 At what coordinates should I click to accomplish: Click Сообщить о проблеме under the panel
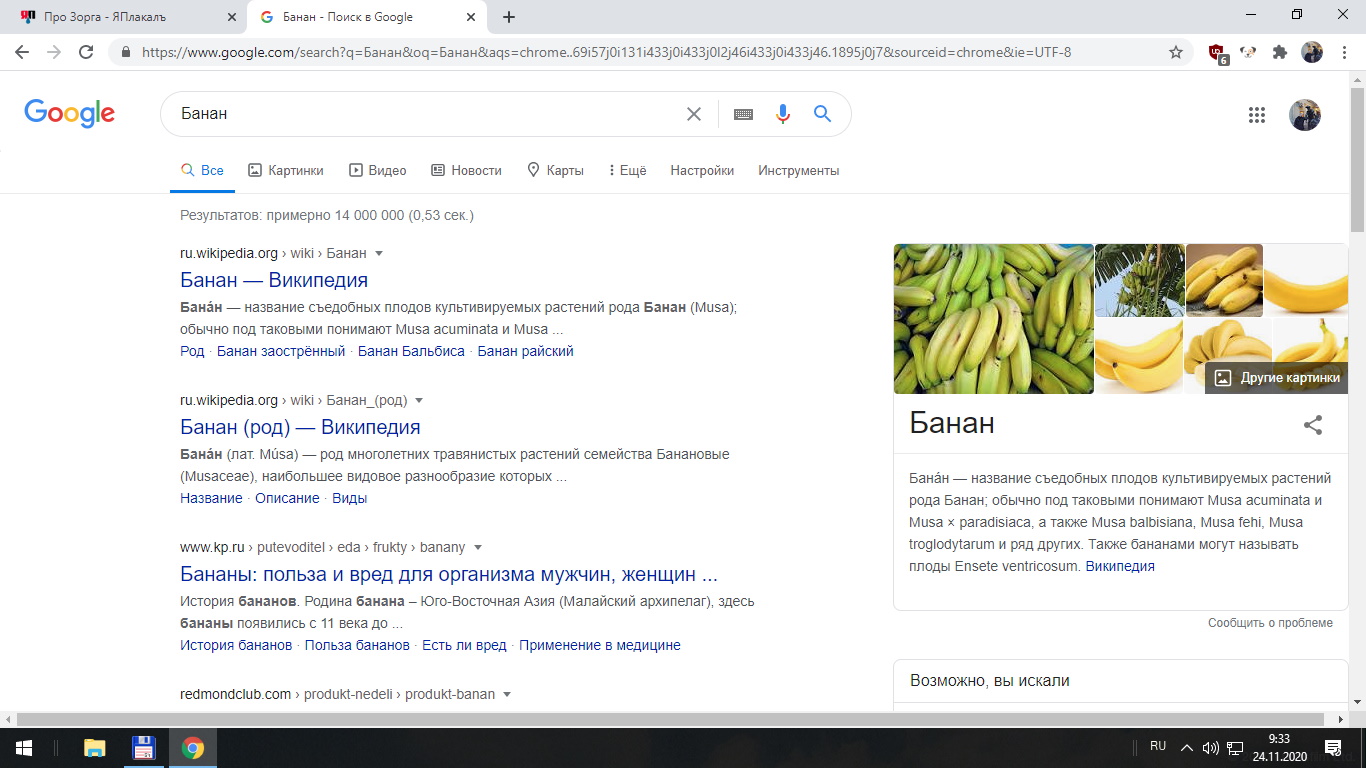pos(1270,623)
